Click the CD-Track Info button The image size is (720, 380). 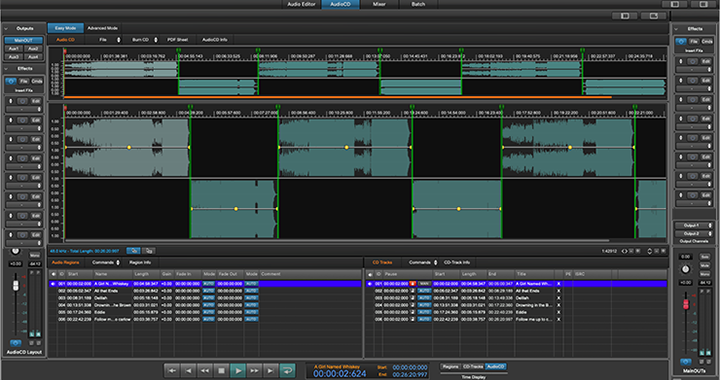click(457, 263)
